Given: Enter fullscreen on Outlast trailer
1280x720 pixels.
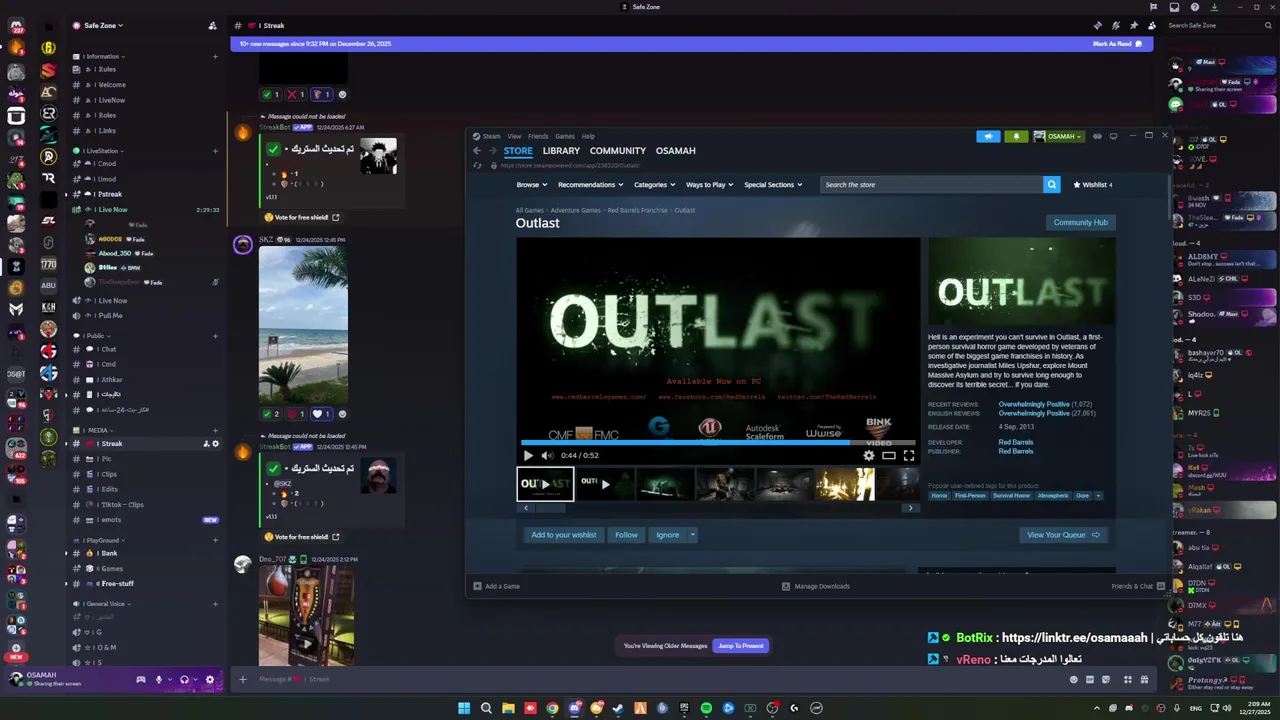Looking at the screenshot, I should 908,455.
